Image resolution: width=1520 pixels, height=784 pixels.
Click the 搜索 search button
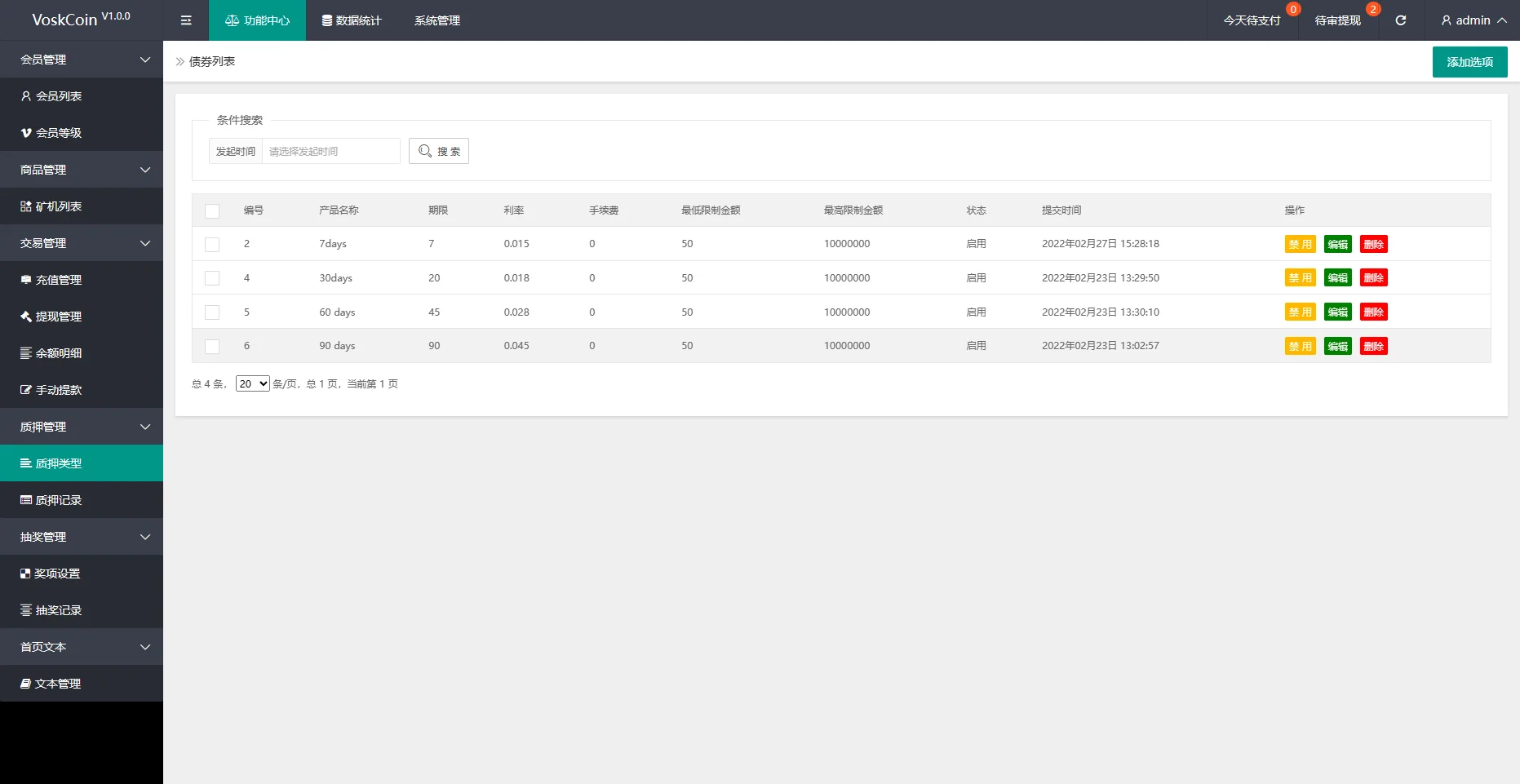click(x=439, y=151)
